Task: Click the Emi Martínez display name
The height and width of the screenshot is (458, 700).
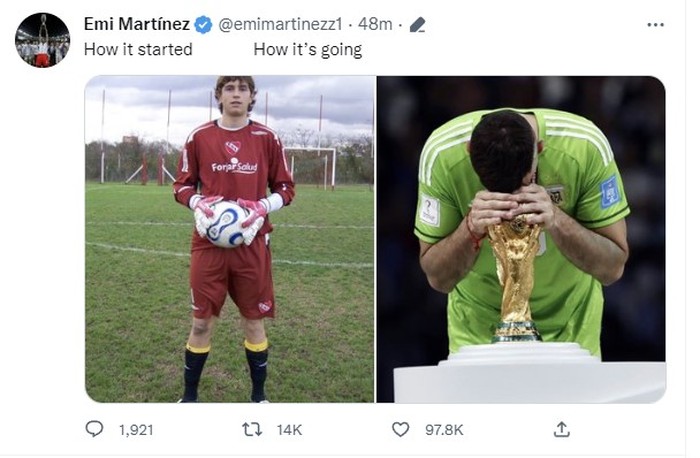Action: (x=137, y=24)
